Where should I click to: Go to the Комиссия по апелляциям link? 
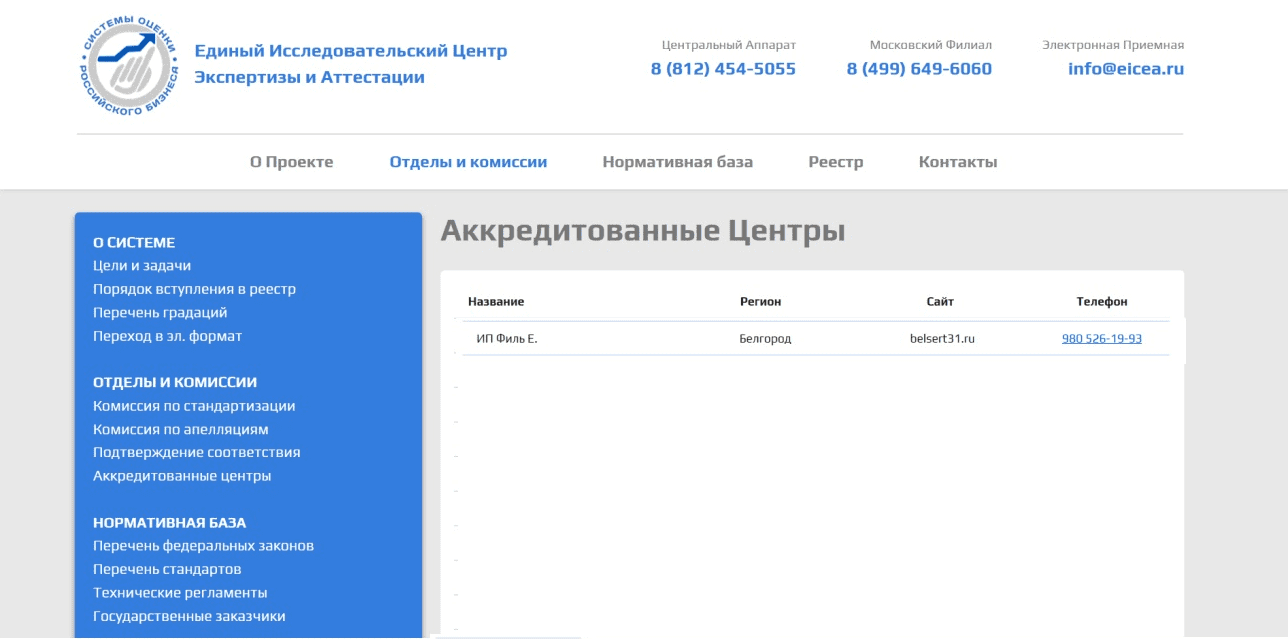181,429
